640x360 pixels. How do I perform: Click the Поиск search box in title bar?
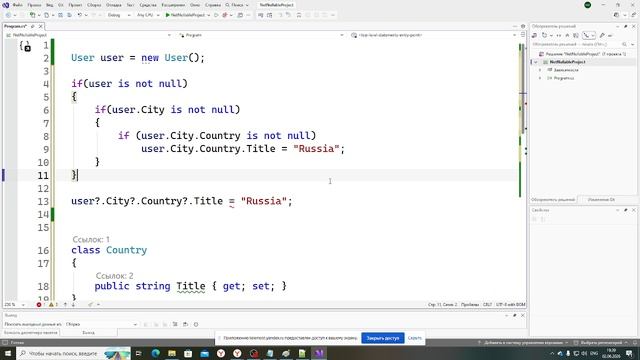click(x=237, y=5)
